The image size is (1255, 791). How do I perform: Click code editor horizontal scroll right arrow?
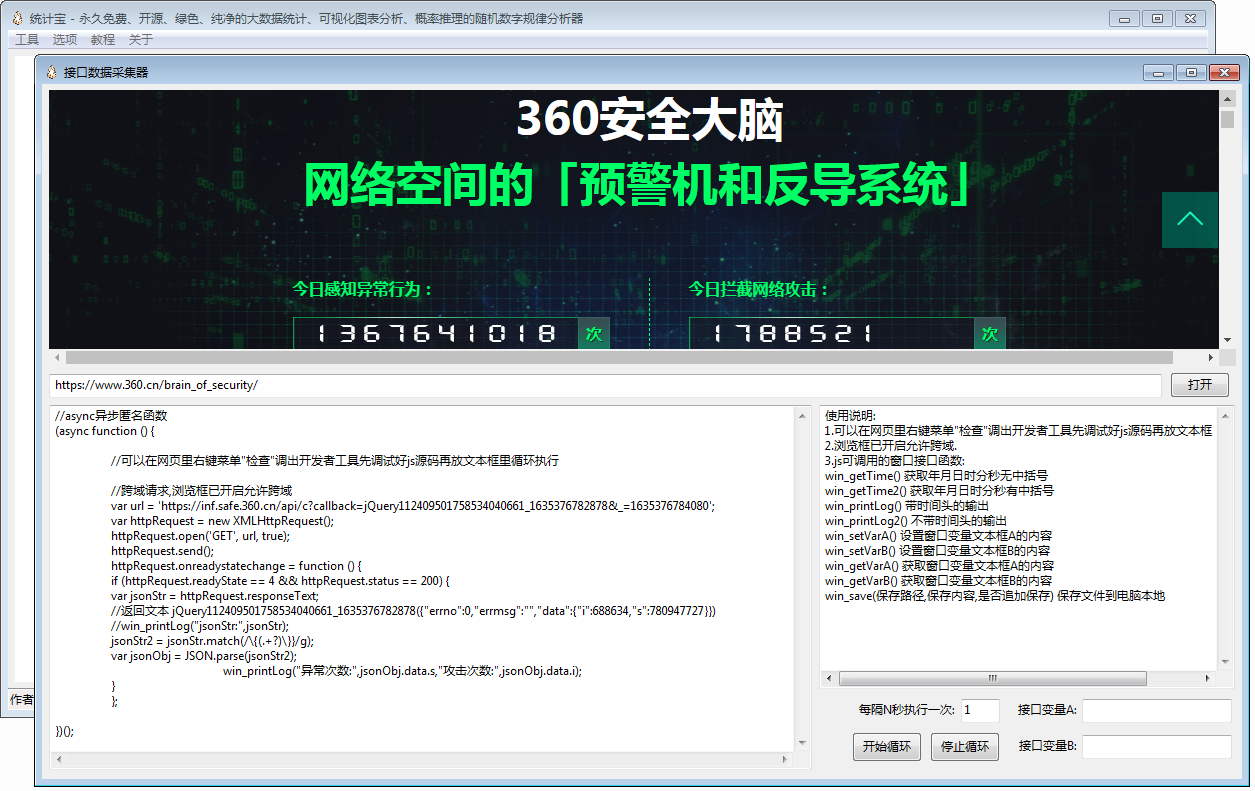pos(786,760)
